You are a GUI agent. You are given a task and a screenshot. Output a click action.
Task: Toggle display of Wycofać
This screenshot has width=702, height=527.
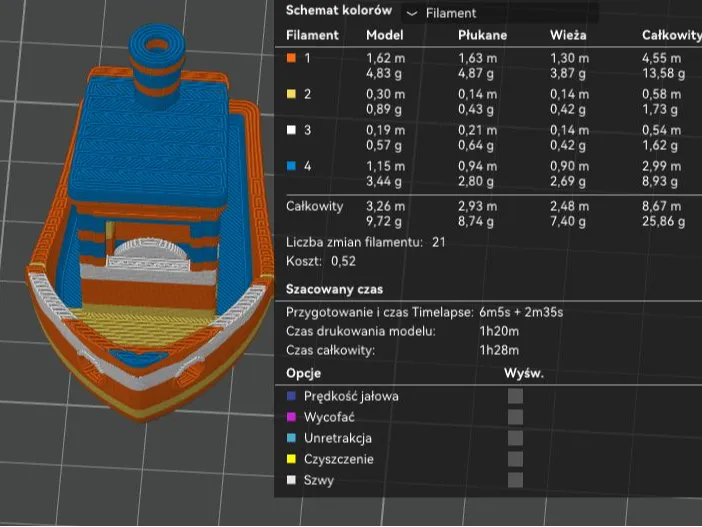click(x=515, y=417)
